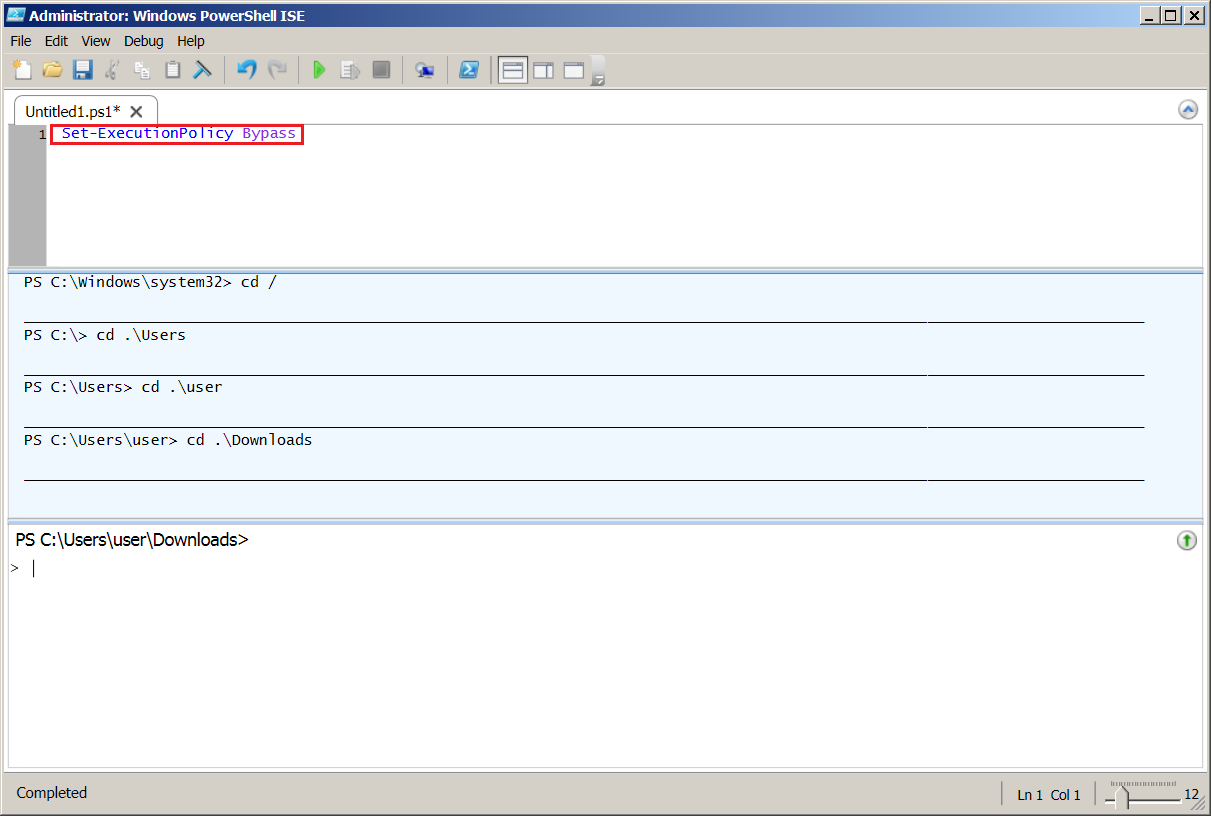
Task: Open the Edit menu
Action: click(56, 41)
